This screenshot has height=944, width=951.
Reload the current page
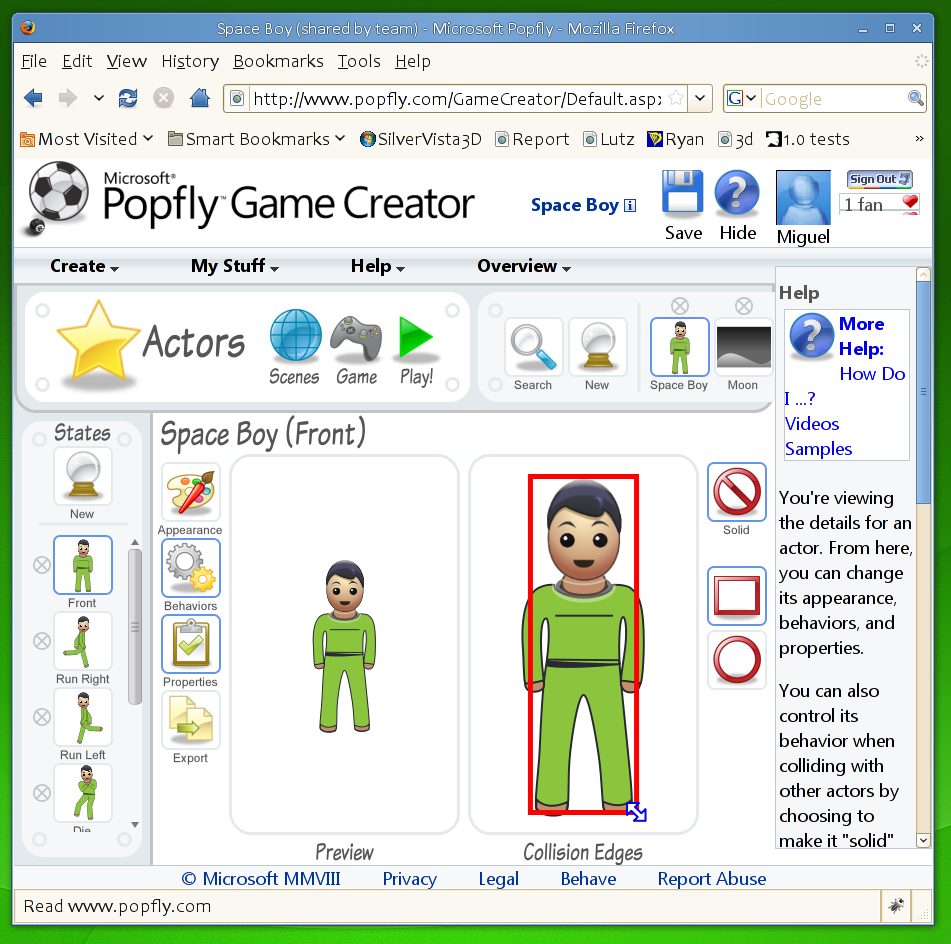click(128, 98)
